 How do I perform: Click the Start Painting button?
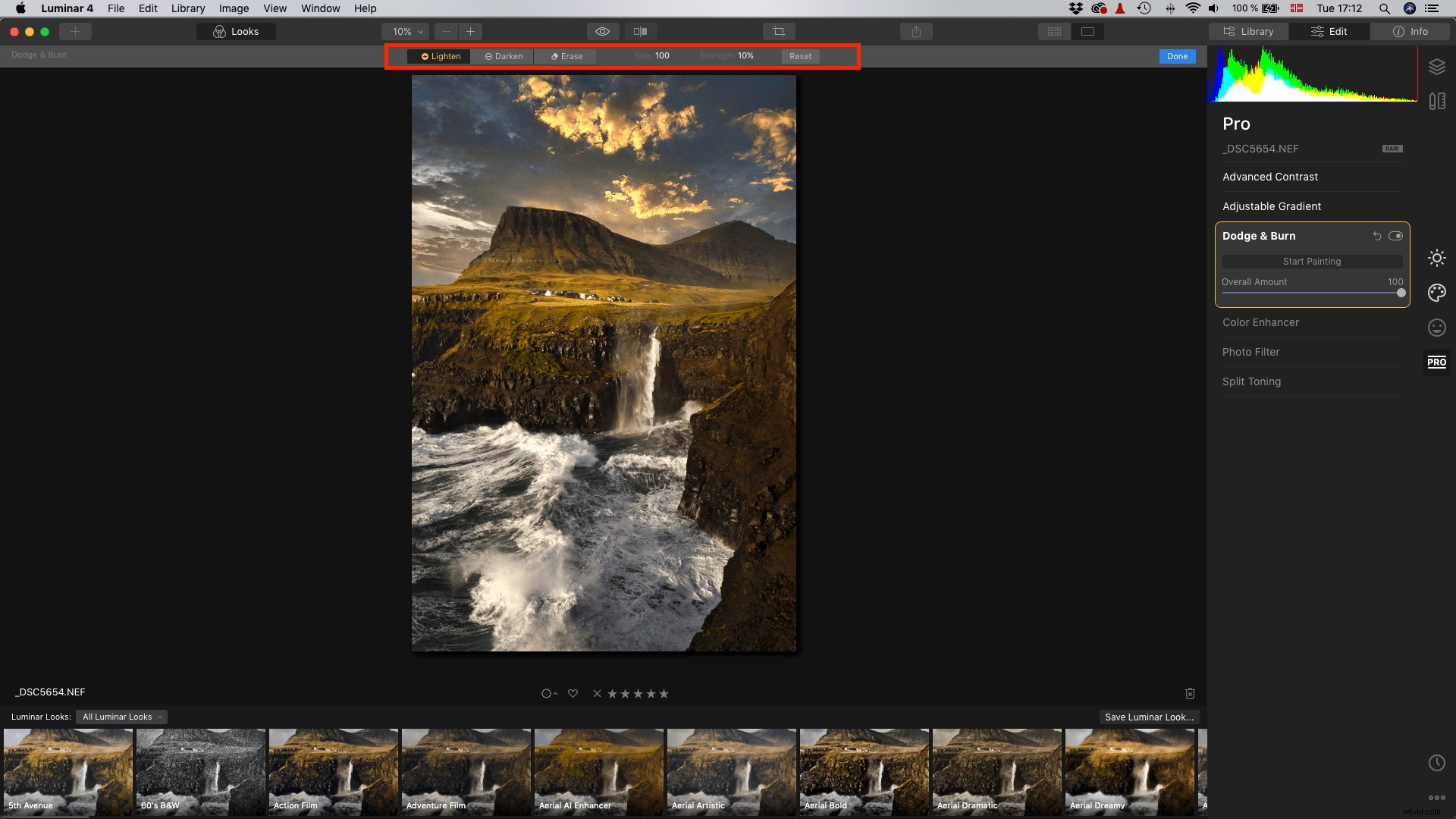pos(1311,261)
